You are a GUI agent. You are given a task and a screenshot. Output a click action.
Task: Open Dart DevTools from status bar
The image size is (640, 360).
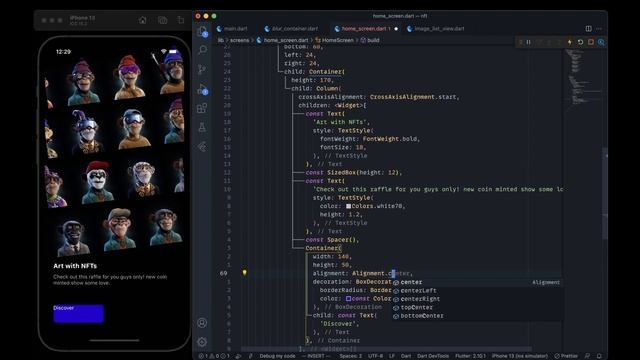point(433,356)
